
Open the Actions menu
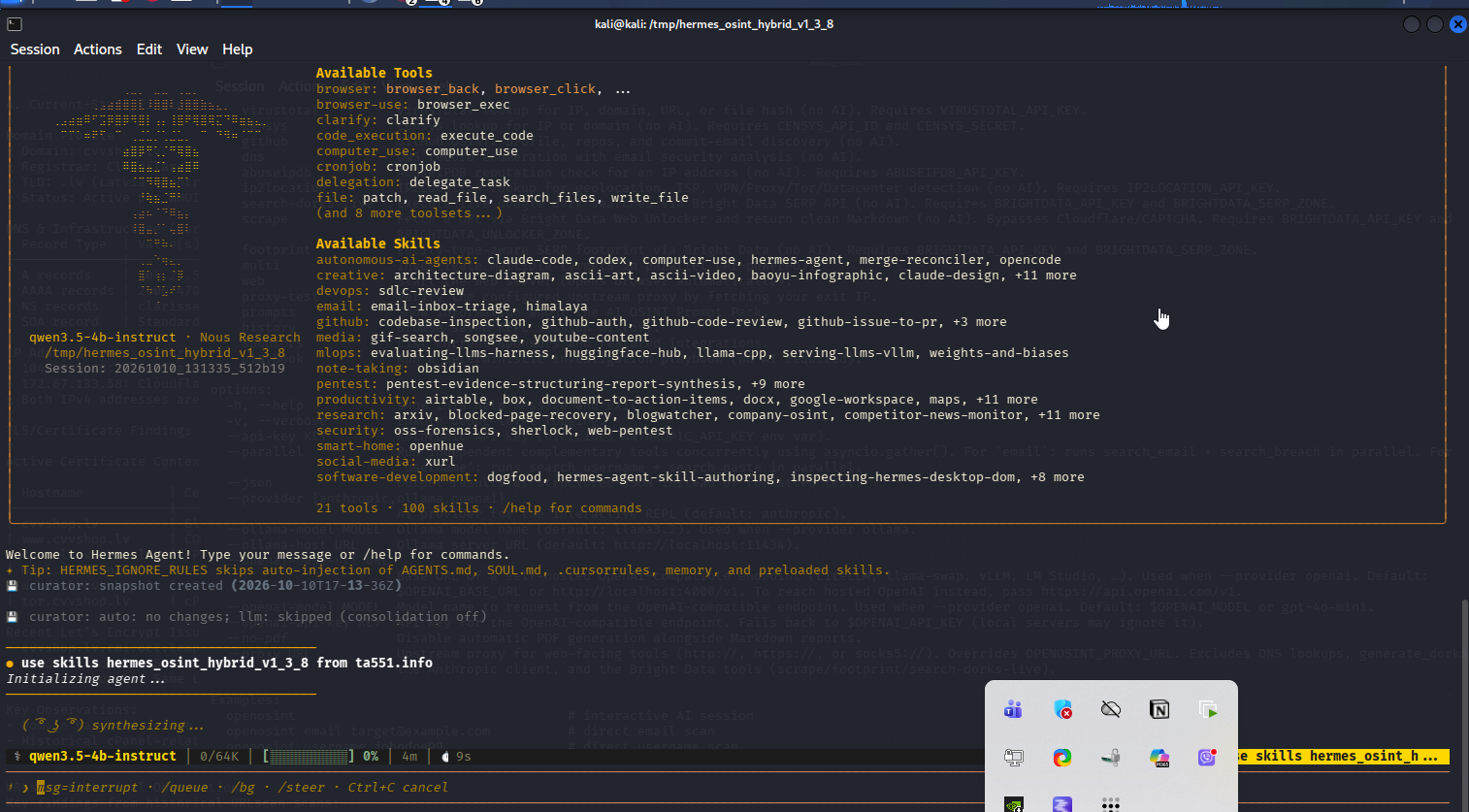tap(98, 49)
